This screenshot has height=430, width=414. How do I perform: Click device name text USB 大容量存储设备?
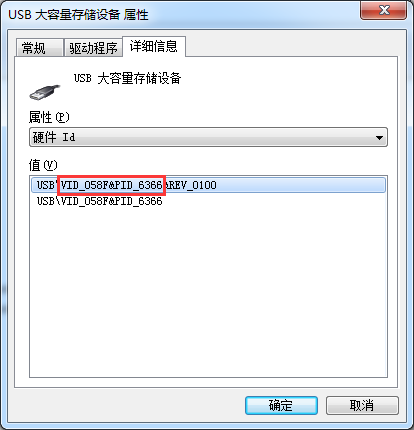(127, 79)
